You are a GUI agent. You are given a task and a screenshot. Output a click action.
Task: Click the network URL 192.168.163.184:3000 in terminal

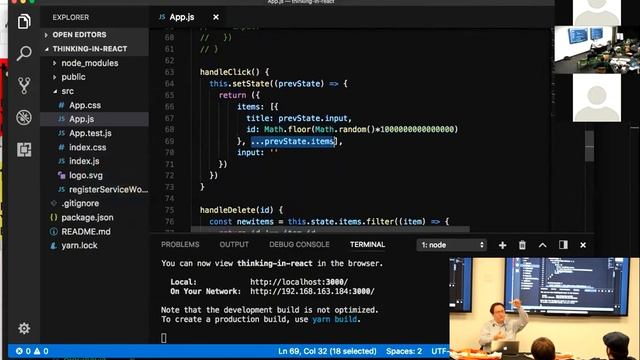coord(312,291)
